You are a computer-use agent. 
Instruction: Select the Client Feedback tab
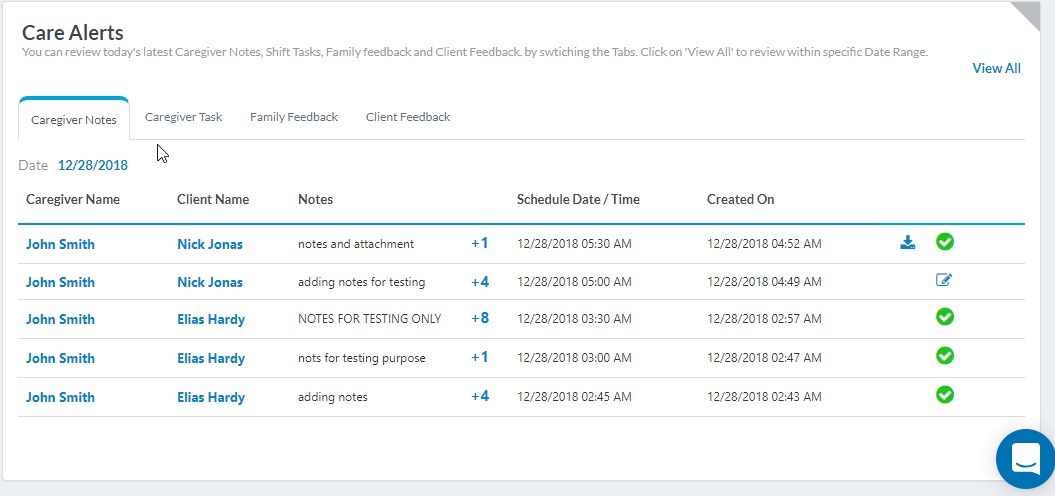tap(408, 117)
